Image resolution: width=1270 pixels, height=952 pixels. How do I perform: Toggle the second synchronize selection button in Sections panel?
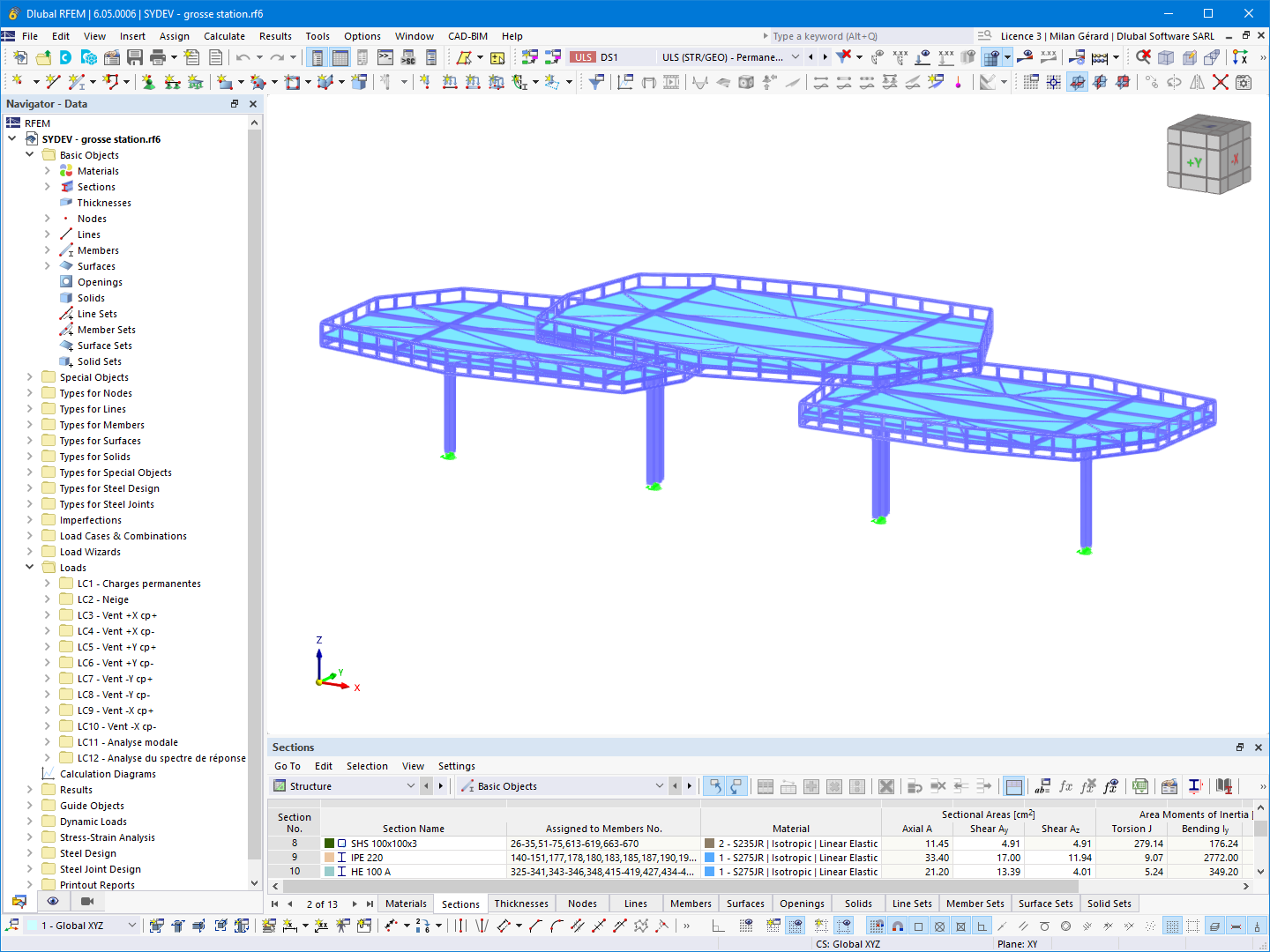pos(736,786)
